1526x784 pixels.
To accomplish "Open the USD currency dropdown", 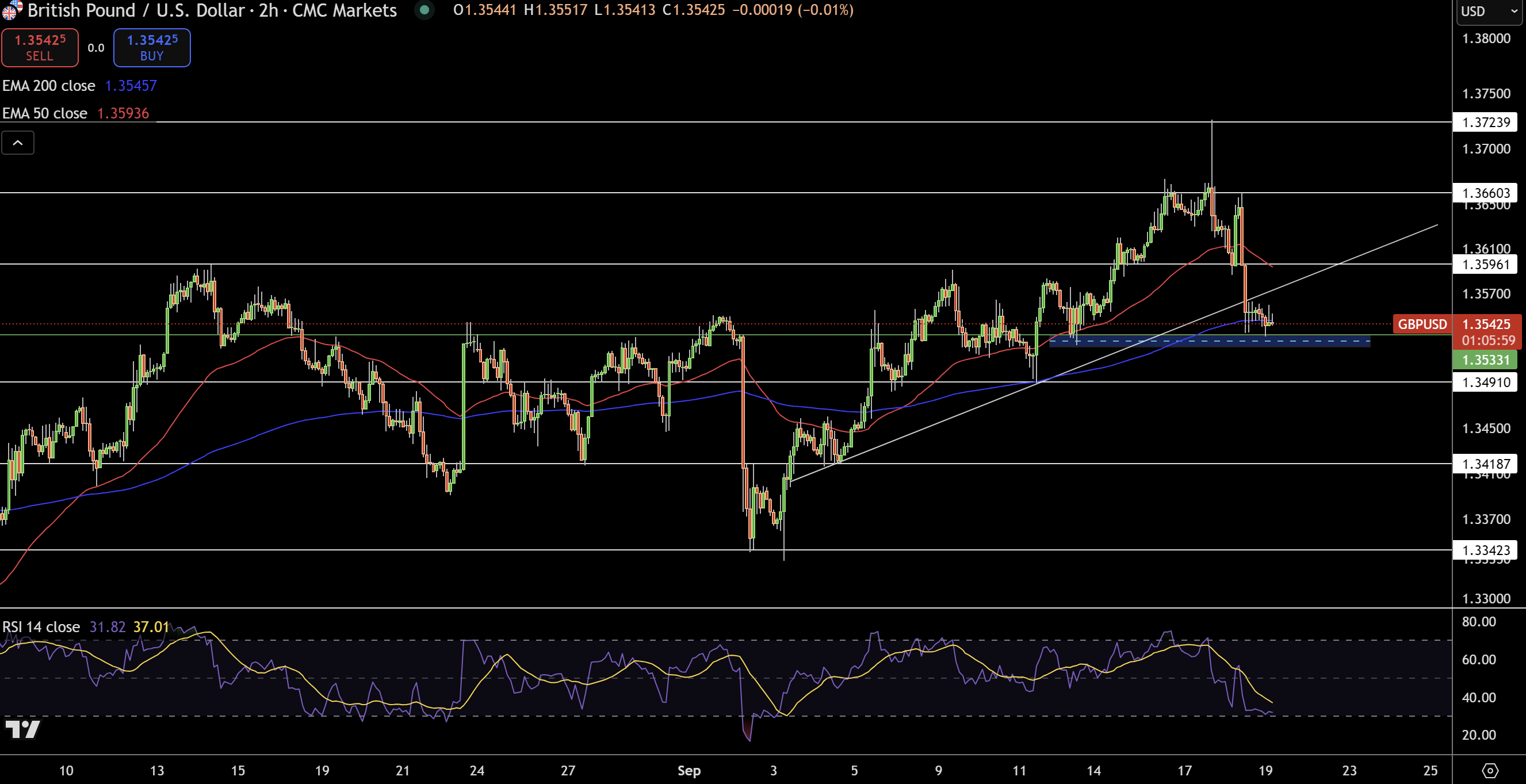I will pyautogui.click(x=1489, y=12).
